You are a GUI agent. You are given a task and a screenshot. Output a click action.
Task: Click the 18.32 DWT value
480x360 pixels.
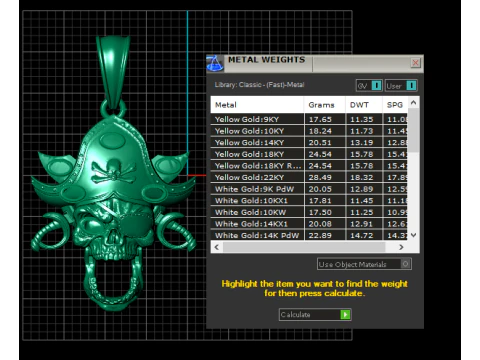(x=362, y=177)
